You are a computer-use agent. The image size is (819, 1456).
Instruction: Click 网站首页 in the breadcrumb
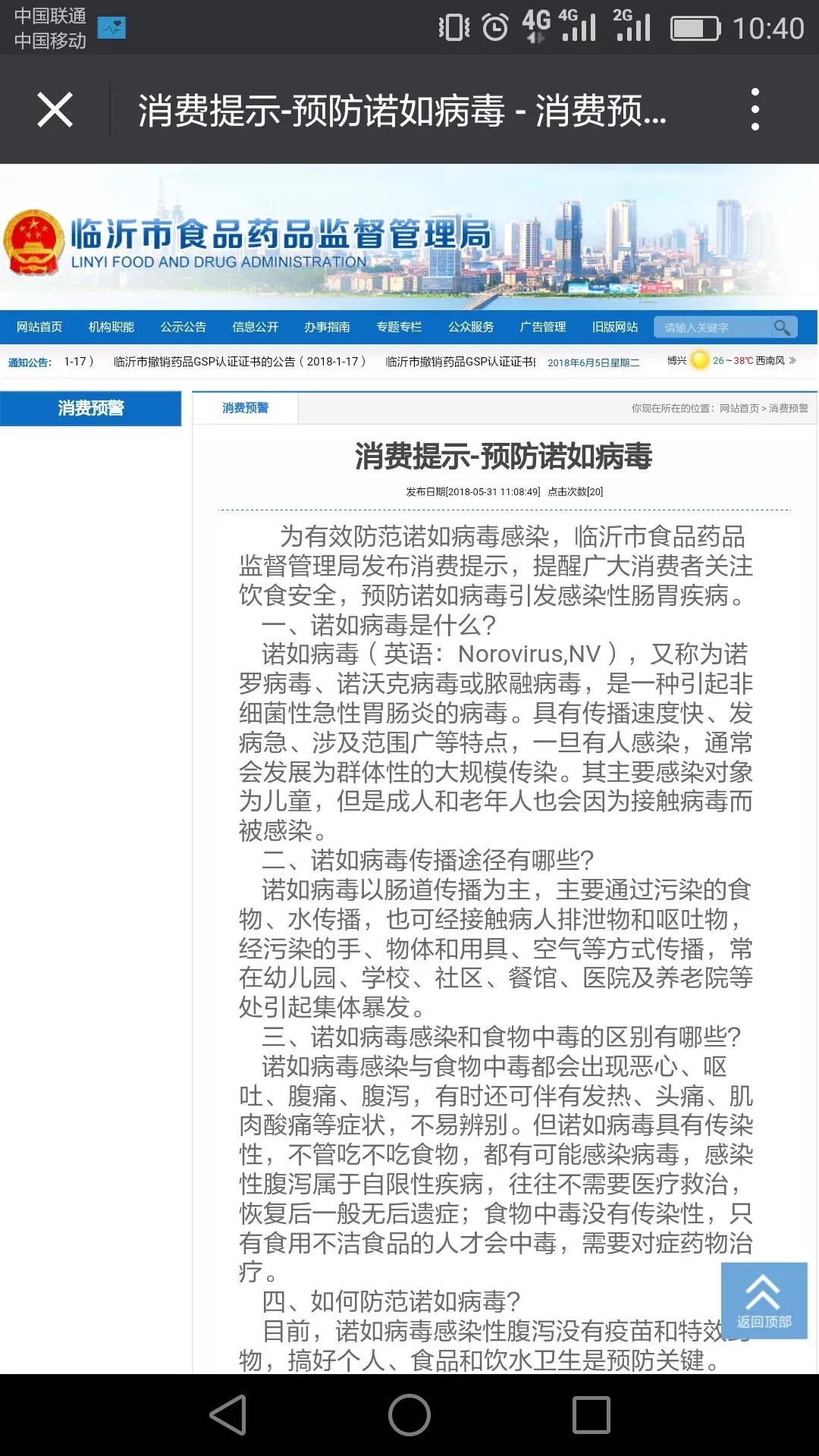tap(739, 408)
